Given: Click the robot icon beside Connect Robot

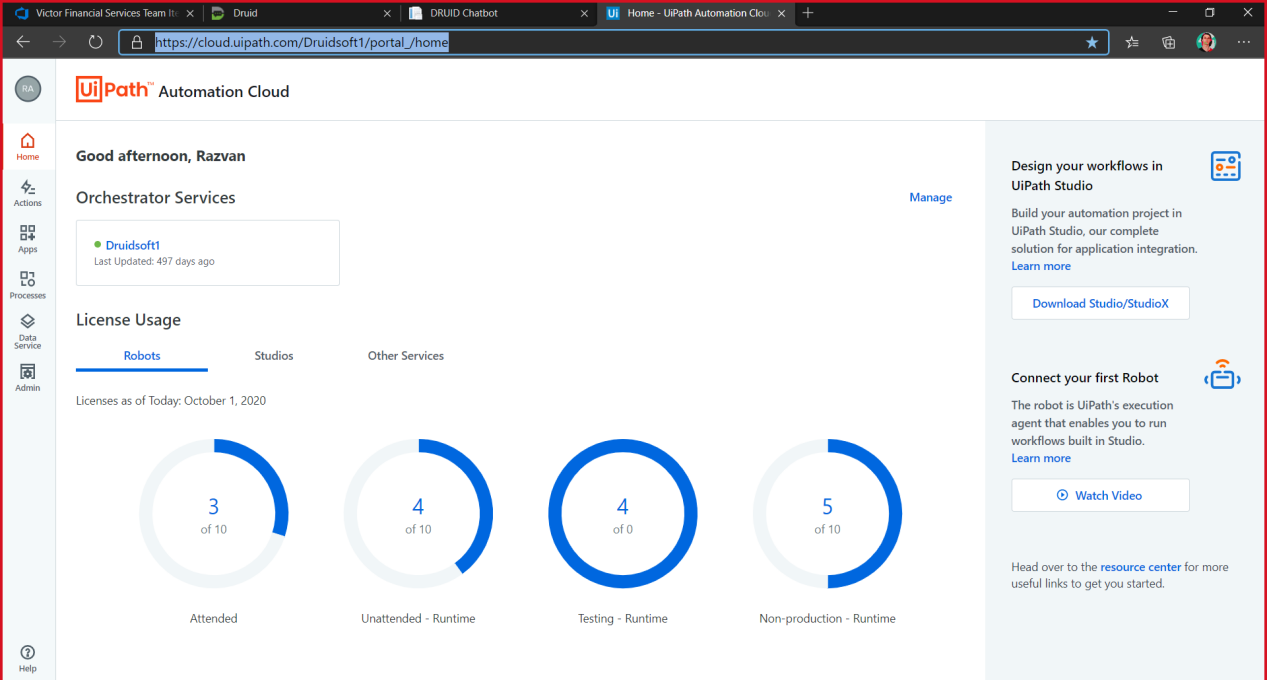Looking at the screenshot, I should 1222,376.
